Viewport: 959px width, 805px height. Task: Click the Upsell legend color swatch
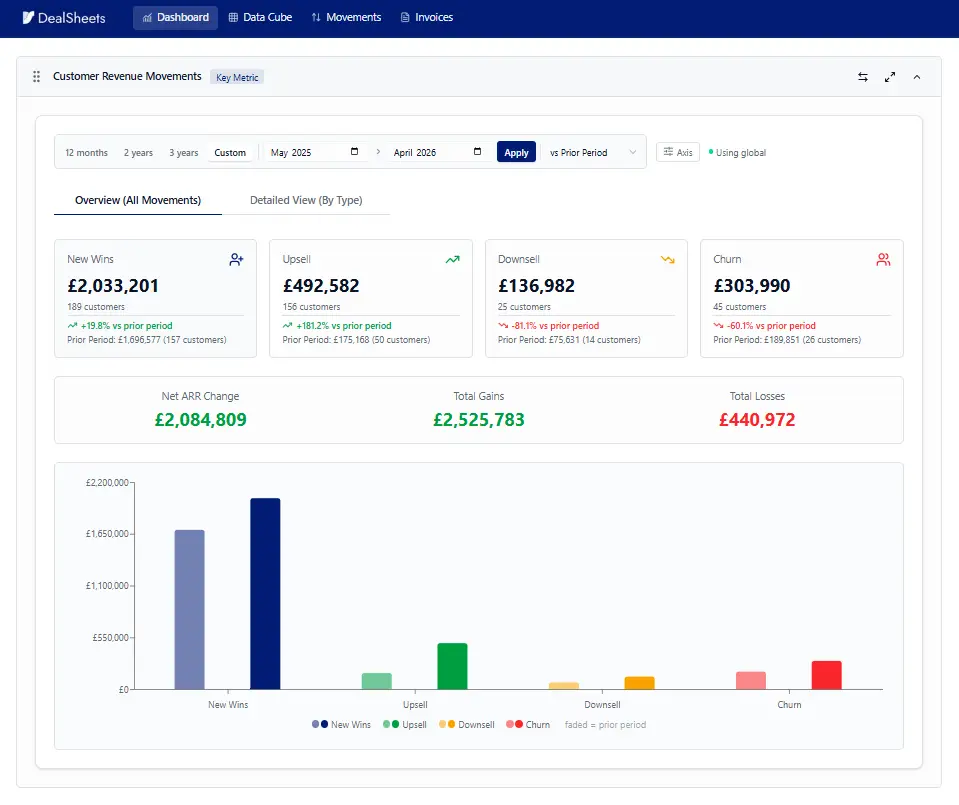[391, 724]
